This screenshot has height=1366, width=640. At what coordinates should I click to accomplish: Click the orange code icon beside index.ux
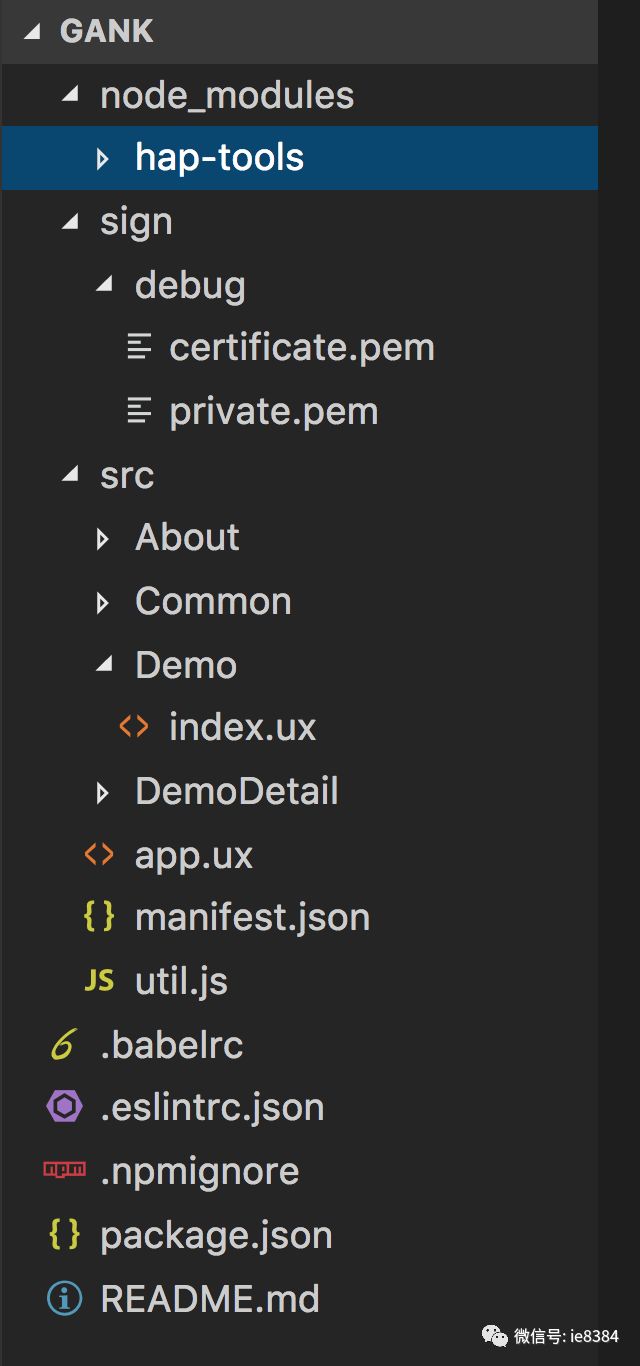[x=134, y=727]
